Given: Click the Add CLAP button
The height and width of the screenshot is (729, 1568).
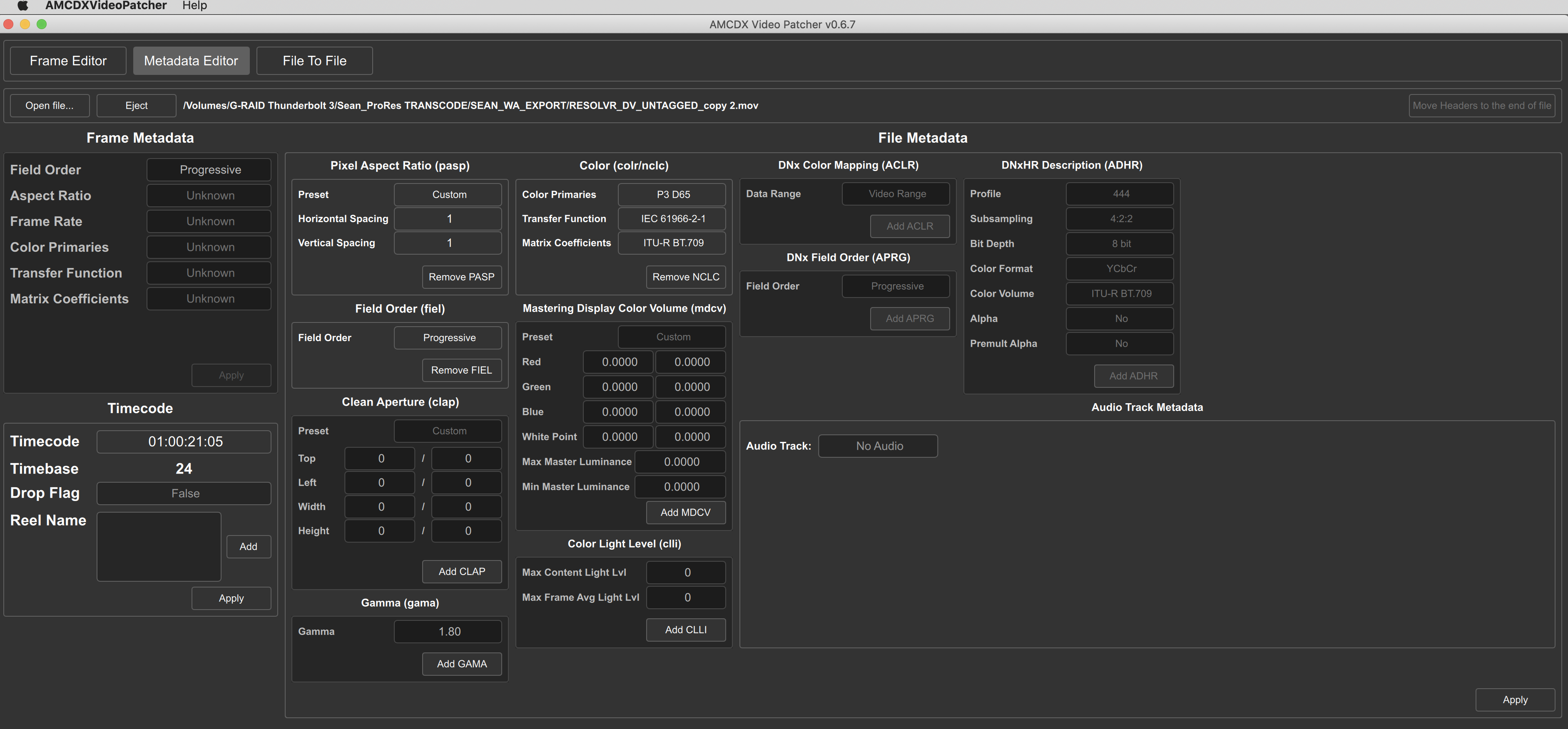Looking at the screenshot, I should (x=462, y=572).
